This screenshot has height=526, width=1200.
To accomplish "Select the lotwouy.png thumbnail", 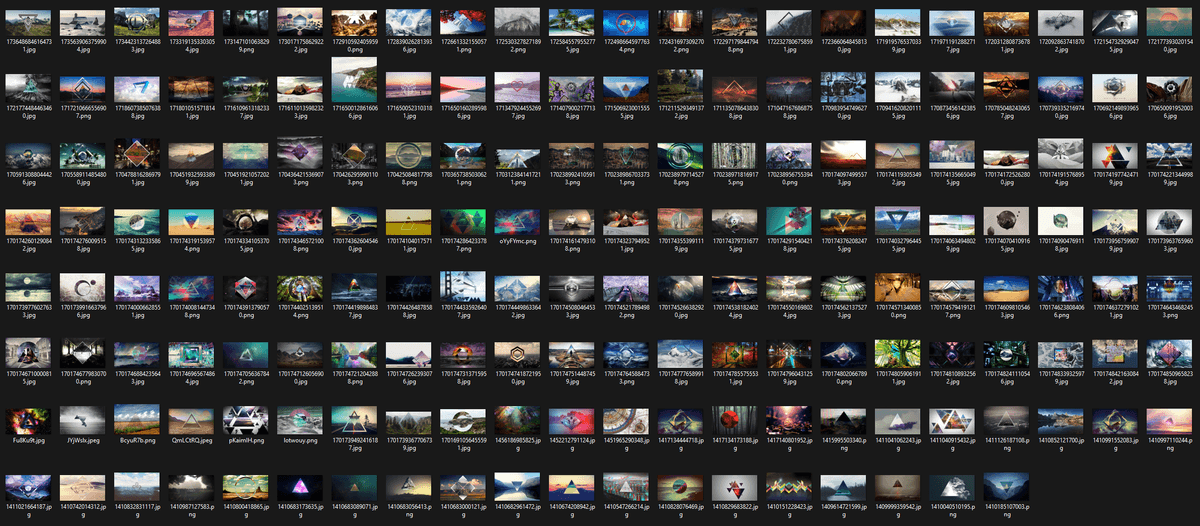I will click(297, 419).
